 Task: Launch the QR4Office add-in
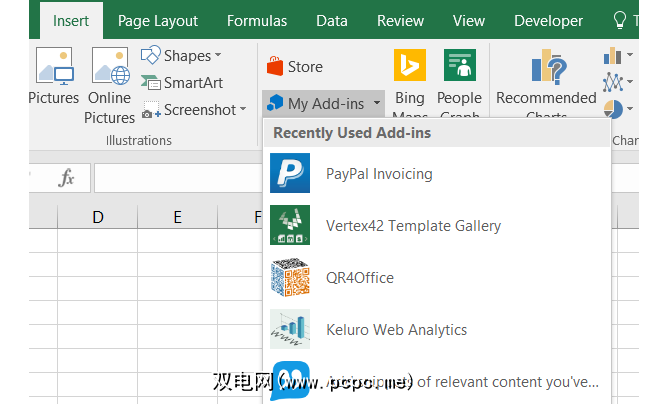pyautogui.click(x=359, y=278)
